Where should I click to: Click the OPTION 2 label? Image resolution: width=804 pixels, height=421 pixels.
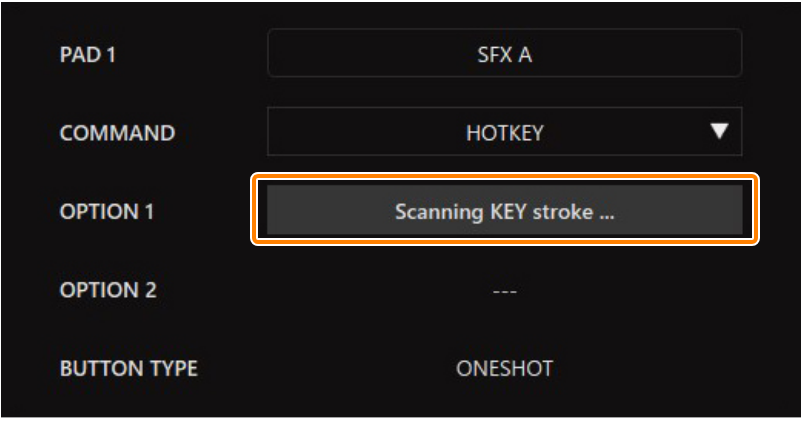tap(108, 290)
